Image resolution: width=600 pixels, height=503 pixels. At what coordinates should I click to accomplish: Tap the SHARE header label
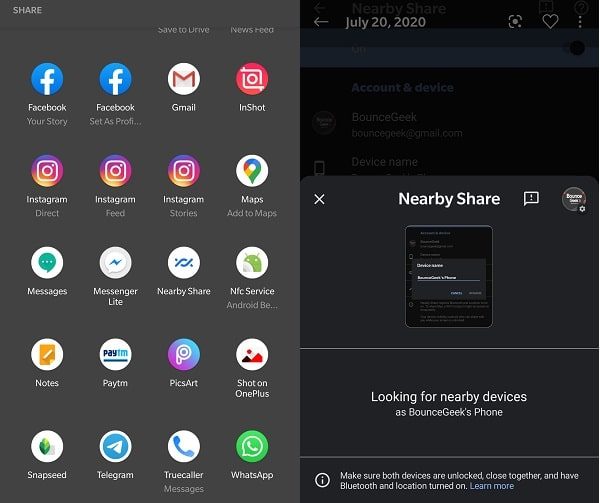[x=27, y=10]
